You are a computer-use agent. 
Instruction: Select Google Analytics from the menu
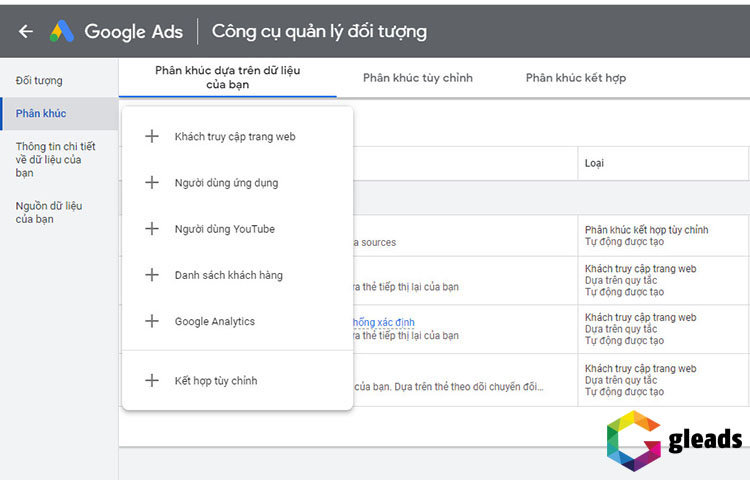[238, 321]
